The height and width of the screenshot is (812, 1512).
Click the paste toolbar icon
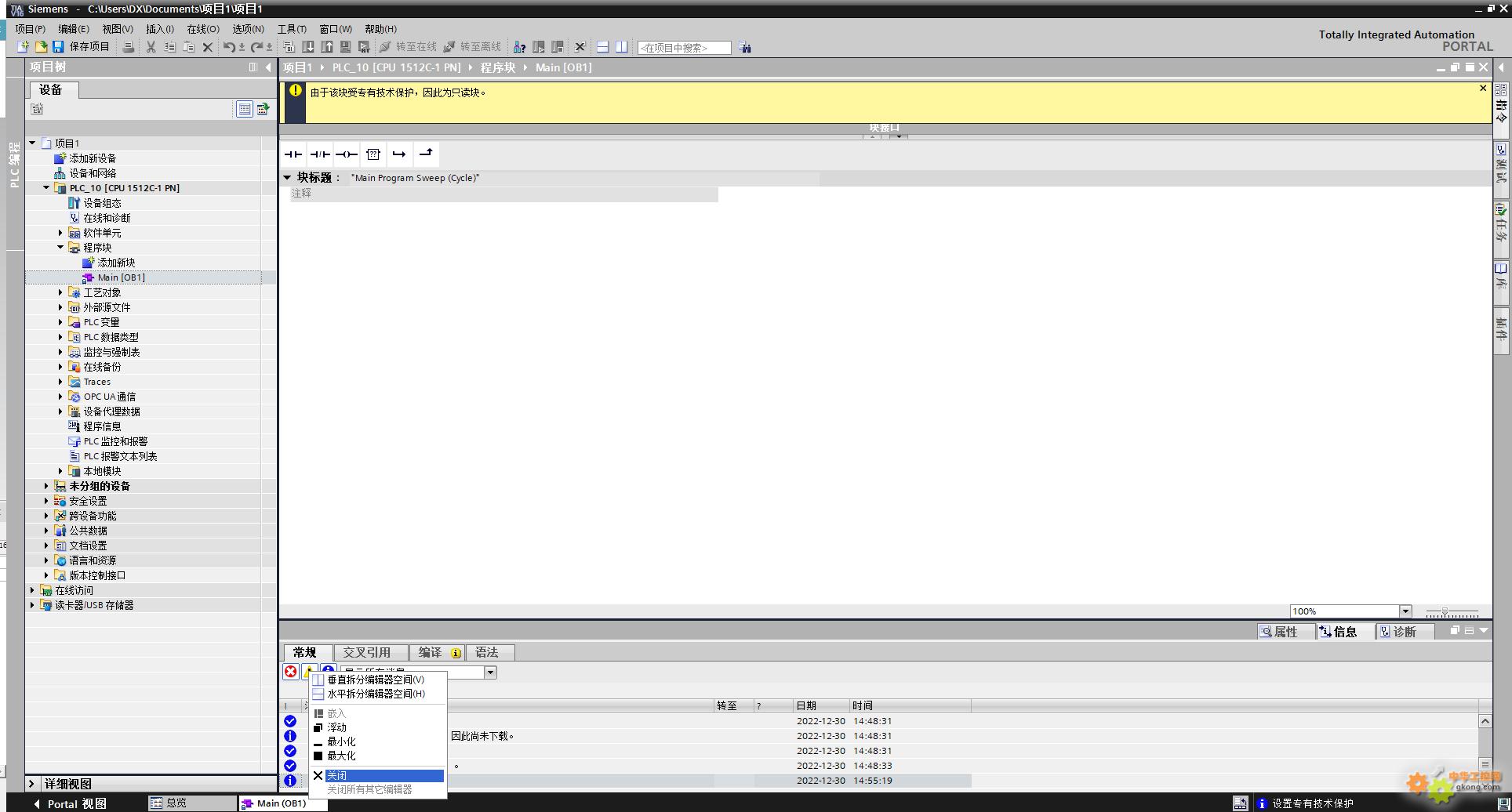coord(188,47)
